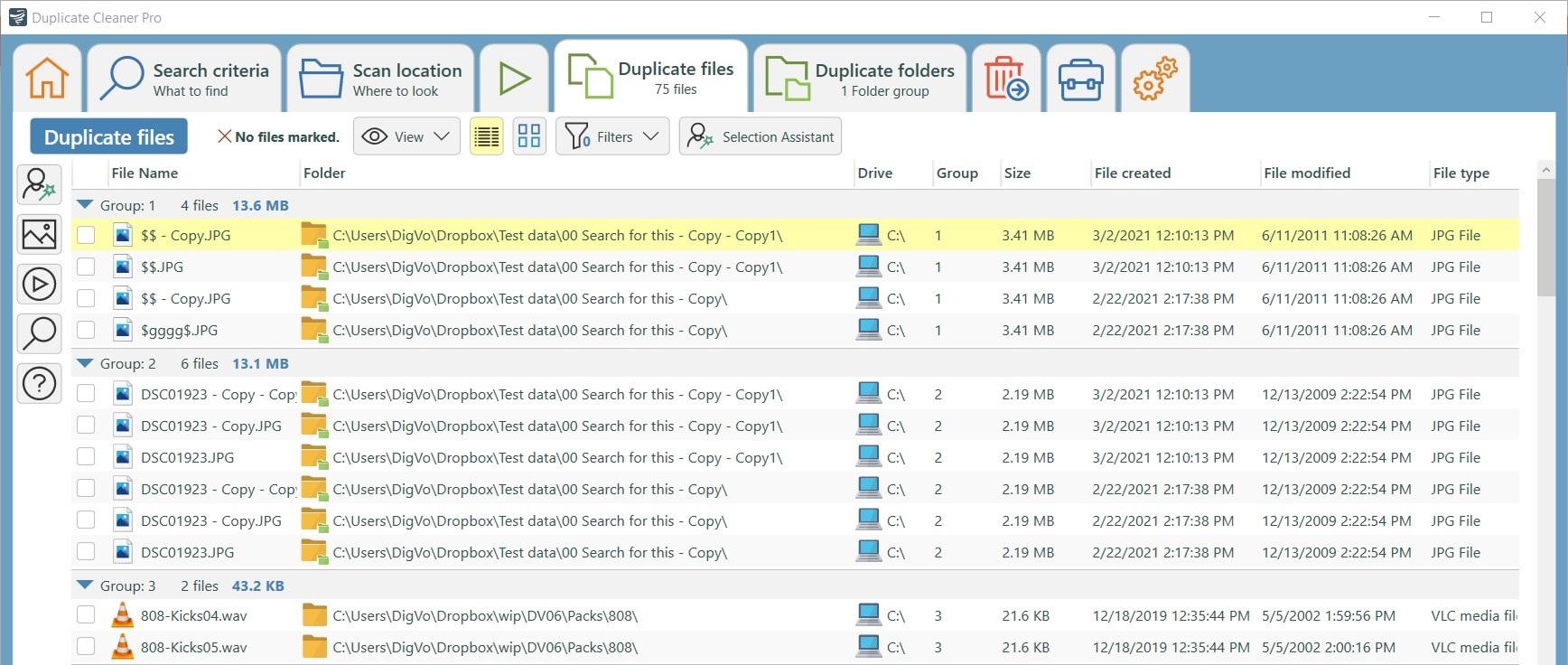Click the 21.6 KB size of 808-Kicks04.wav
This screenshot has width=1568, height=665.
coord(1025,615)
